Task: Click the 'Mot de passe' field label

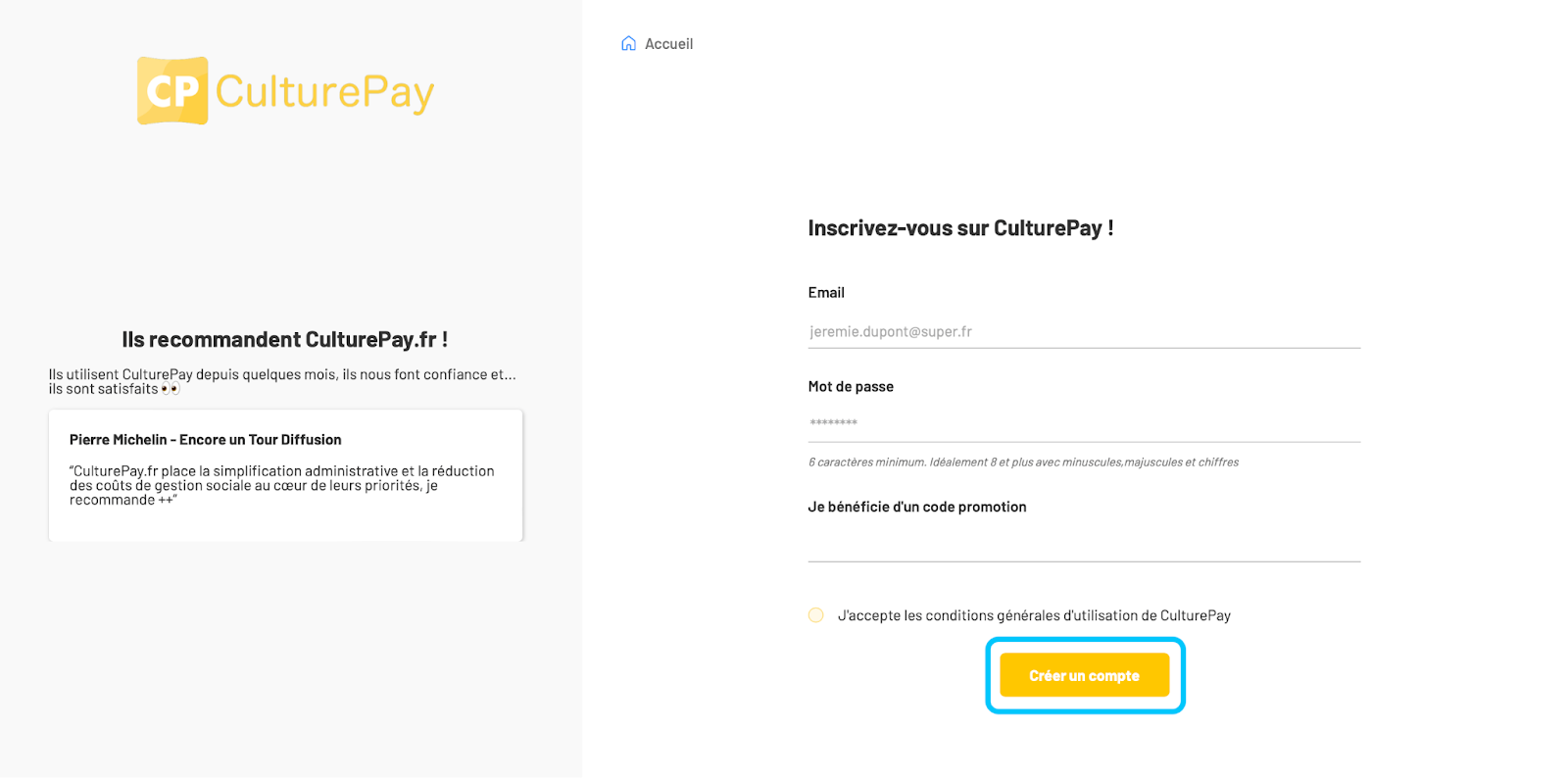Action: pyautogui.click(x=851, y=387)
